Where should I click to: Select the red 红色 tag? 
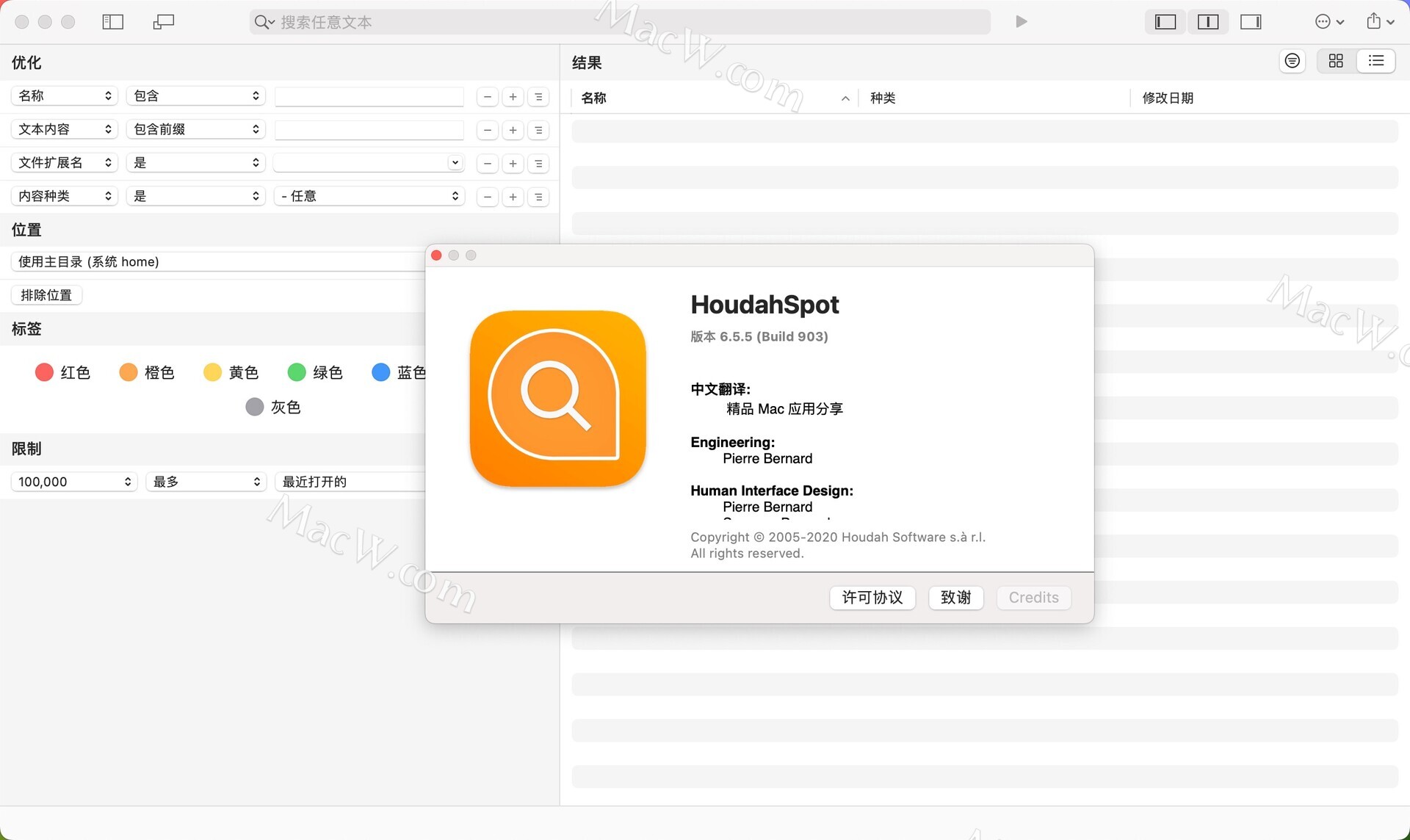pos(62,372)
